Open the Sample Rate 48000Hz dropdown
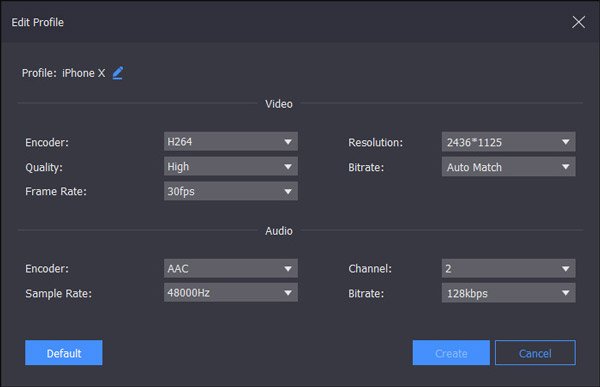The image size is (600, 387). tap(231, 293)
